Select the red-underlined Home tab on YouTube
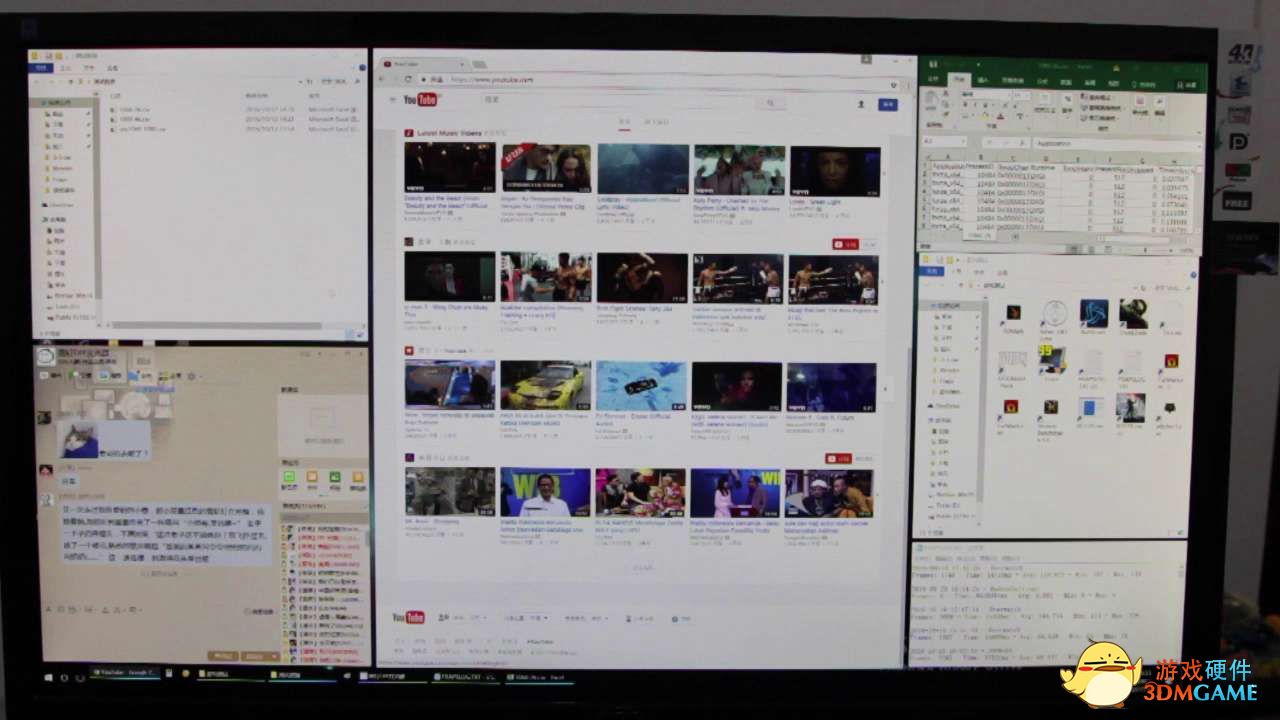1280x720 pixels. [625, 122]
